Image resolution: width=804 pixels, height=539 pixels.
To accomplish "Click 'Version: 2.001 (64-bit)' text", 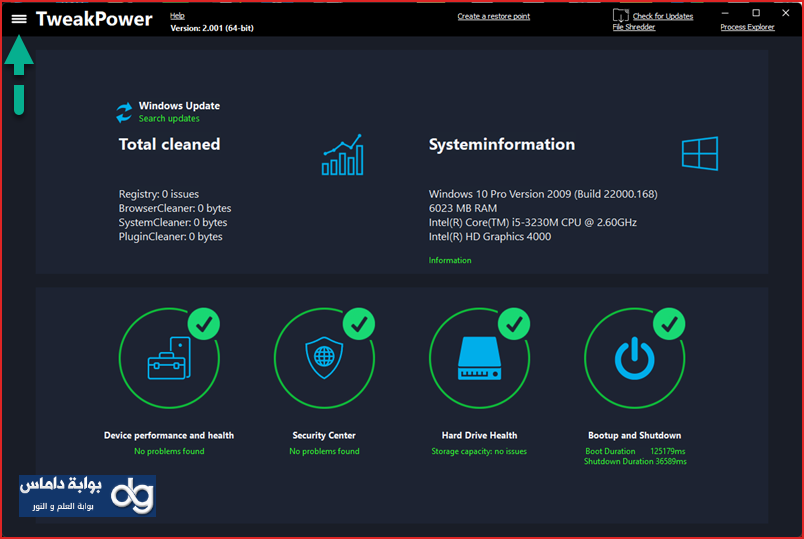I will point(212,28).
